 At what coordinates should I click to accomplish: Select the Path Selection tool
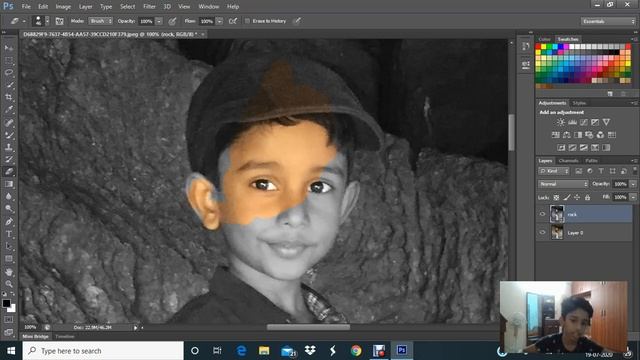coord(9,246)
